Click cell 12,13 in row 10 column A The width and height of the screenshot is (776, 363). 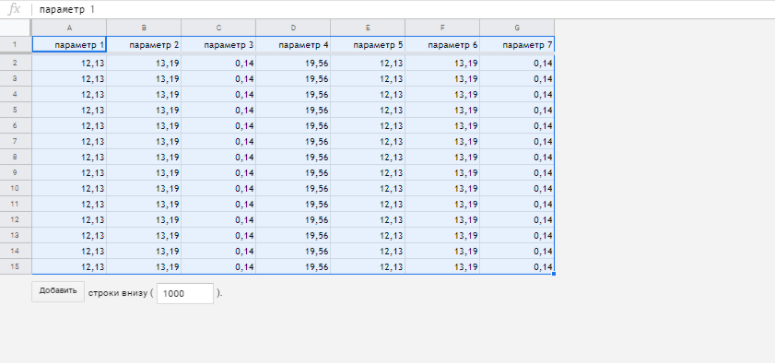point(69,188)
